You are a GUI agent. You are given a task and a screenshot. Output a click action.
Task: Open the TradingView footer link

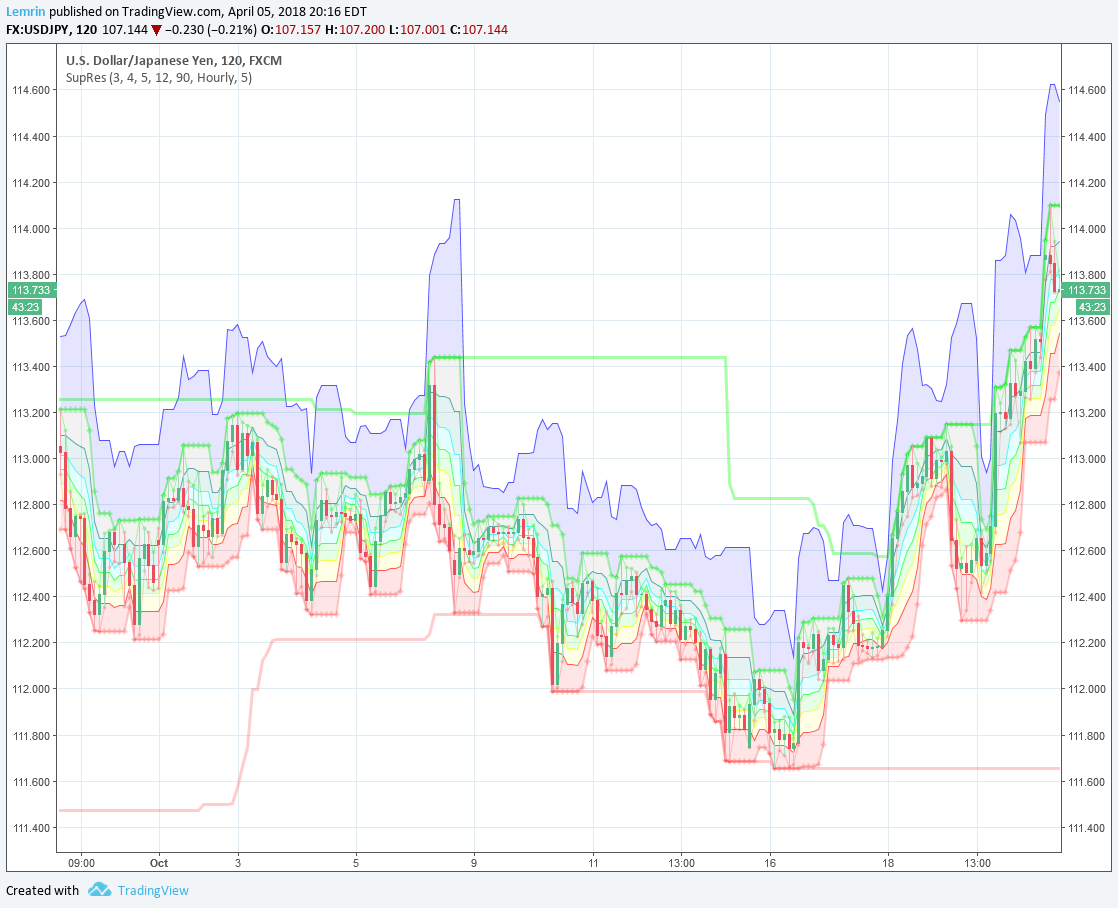(153, 890)
